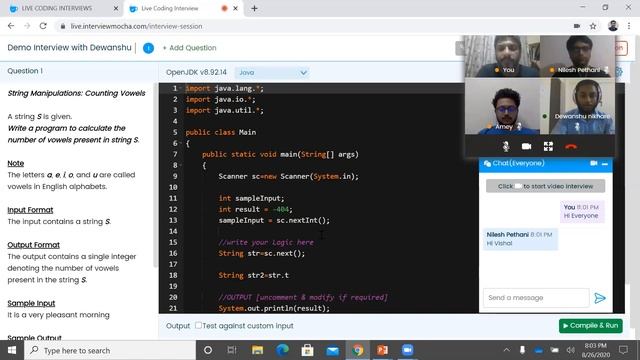
Task: Open the Java language dropdown
Action: (271, 73)
